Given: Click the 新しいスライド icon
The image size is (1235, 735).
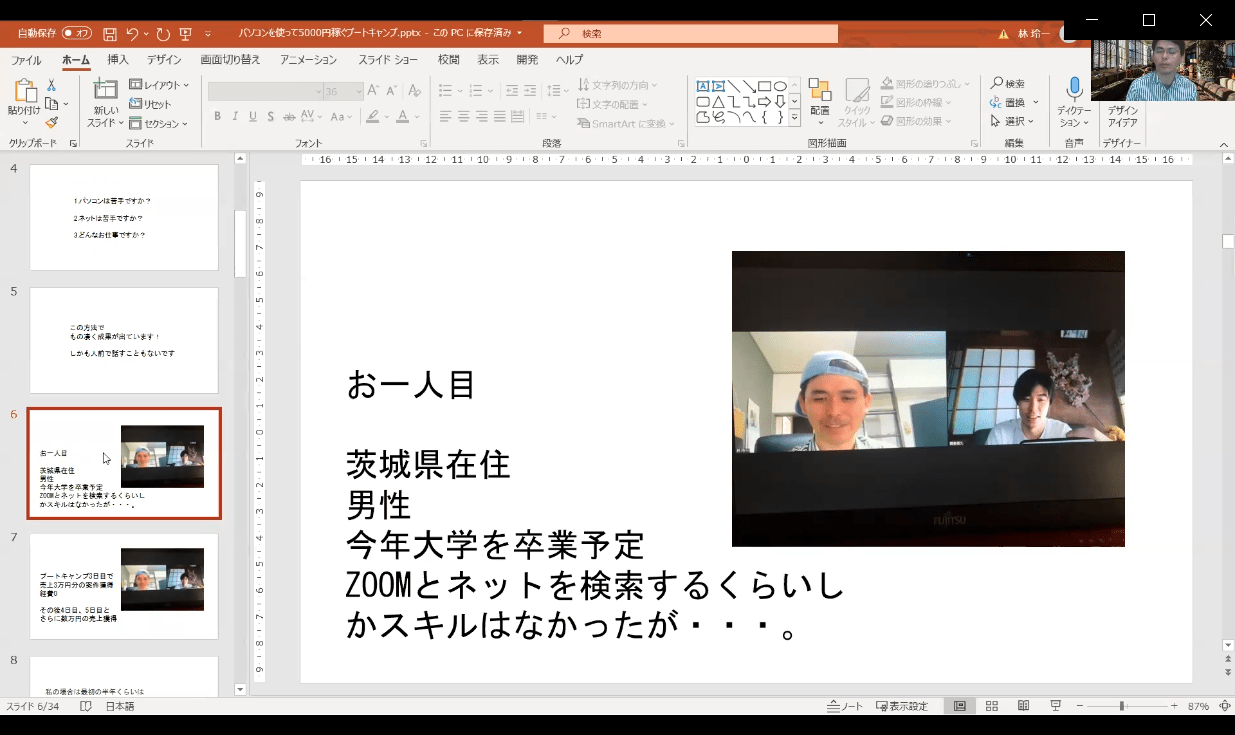Looking at the screenshot, I should coord(105,90).
